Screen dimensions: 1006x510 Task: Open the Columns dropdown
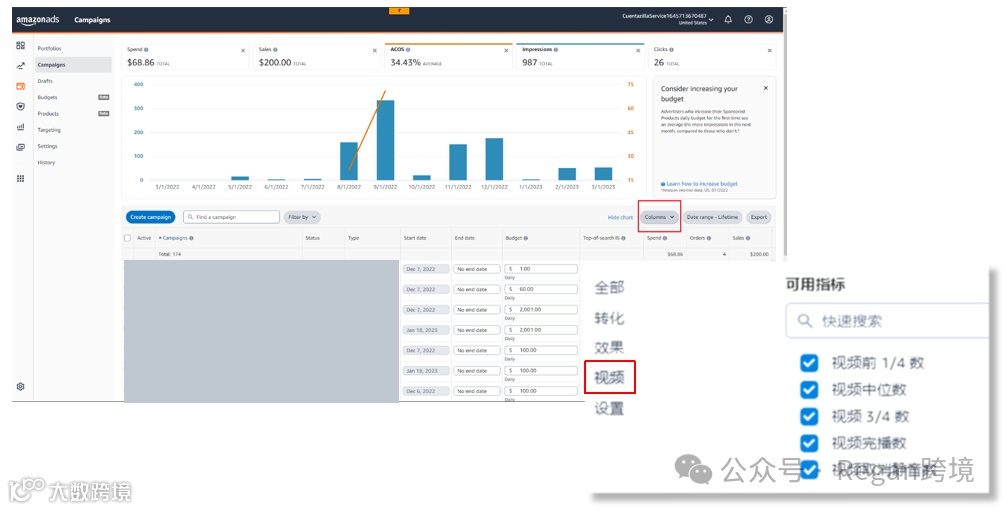coord(660,217)
